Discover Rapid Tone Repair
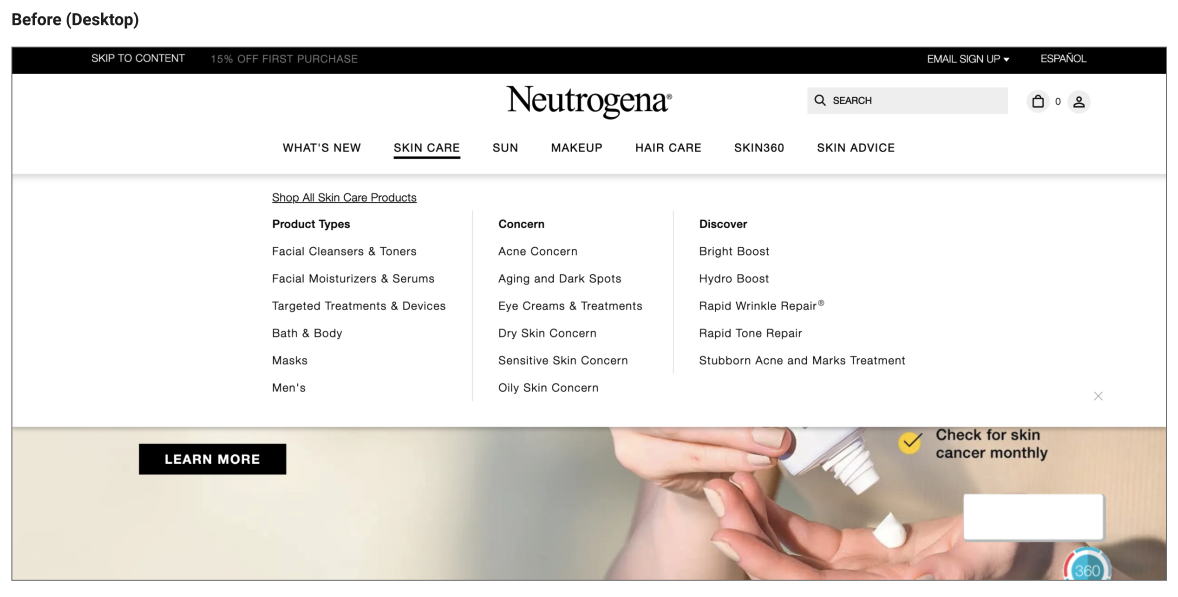The width and height of the screenshot is (1178, 597). click(x=751, y=333)
